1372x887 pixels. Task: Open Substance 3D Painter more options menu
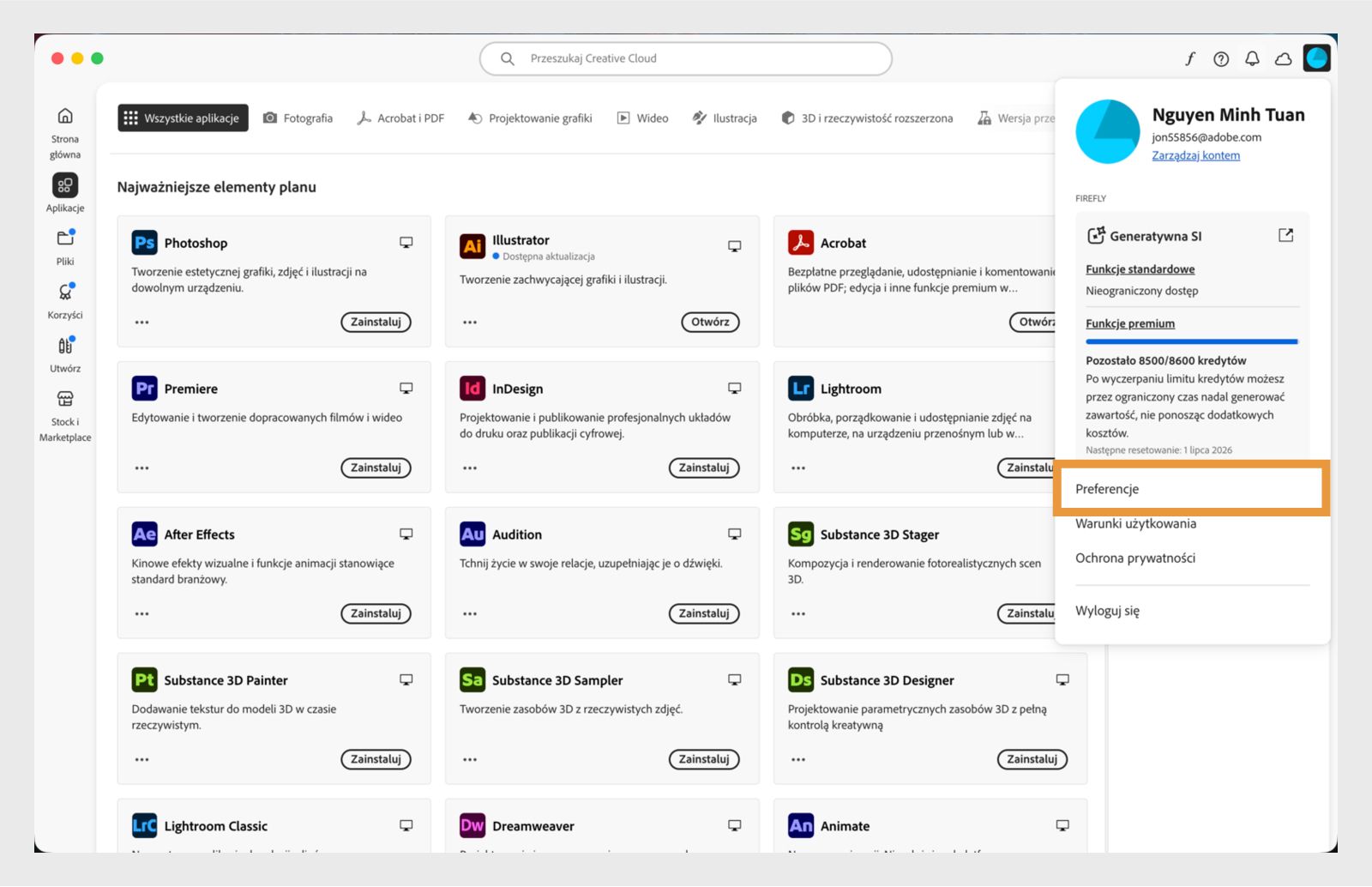(x=142, y=760)
